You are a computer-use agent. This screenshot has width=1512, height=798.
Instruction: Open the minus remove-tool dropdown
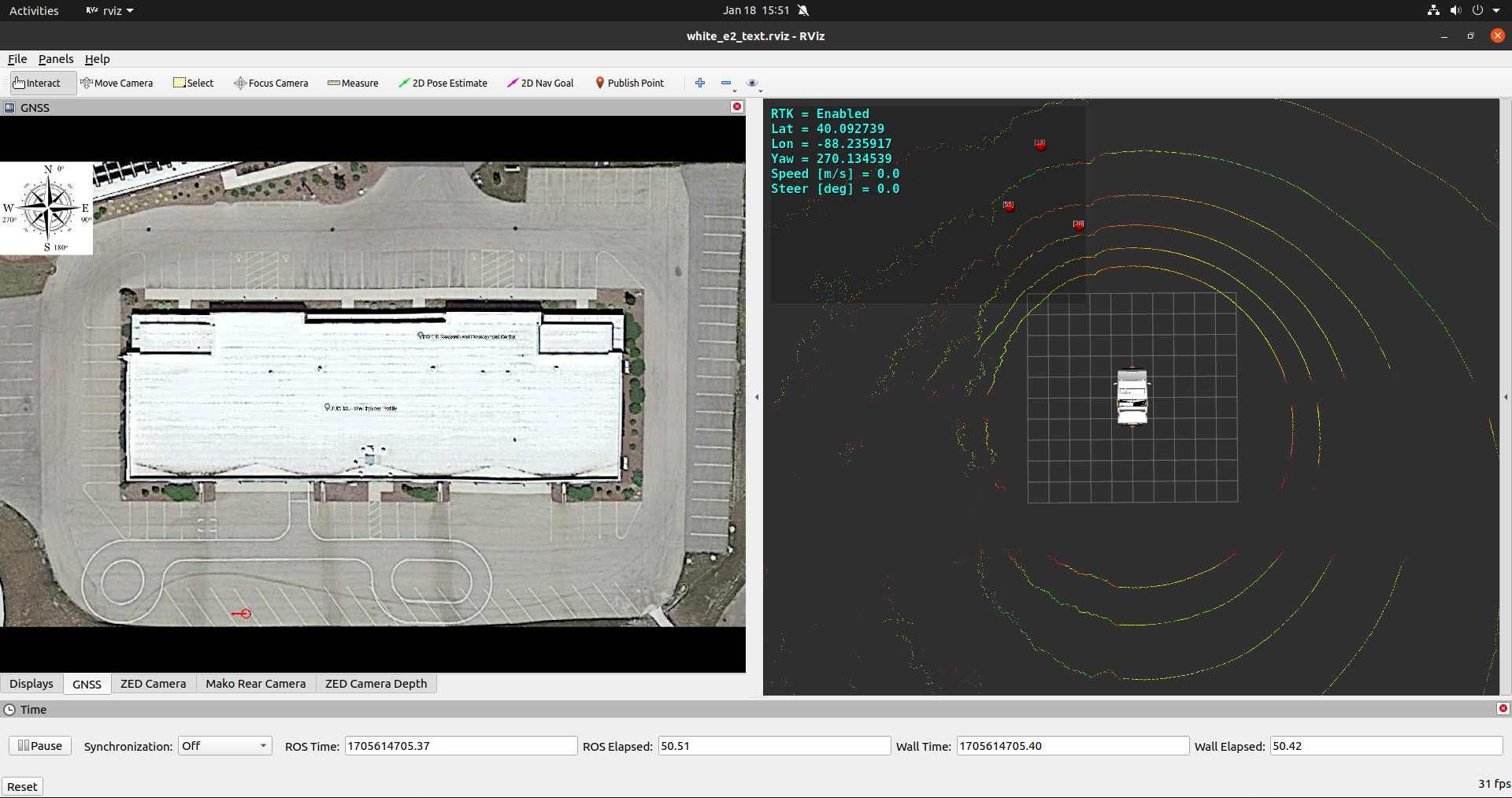tap(727, 84)
